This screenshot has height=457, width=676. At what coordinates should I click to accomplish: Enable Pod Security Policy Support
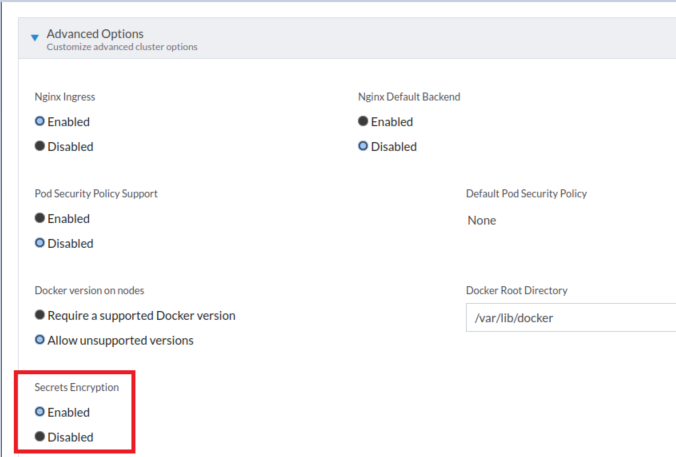coord(40,219)
